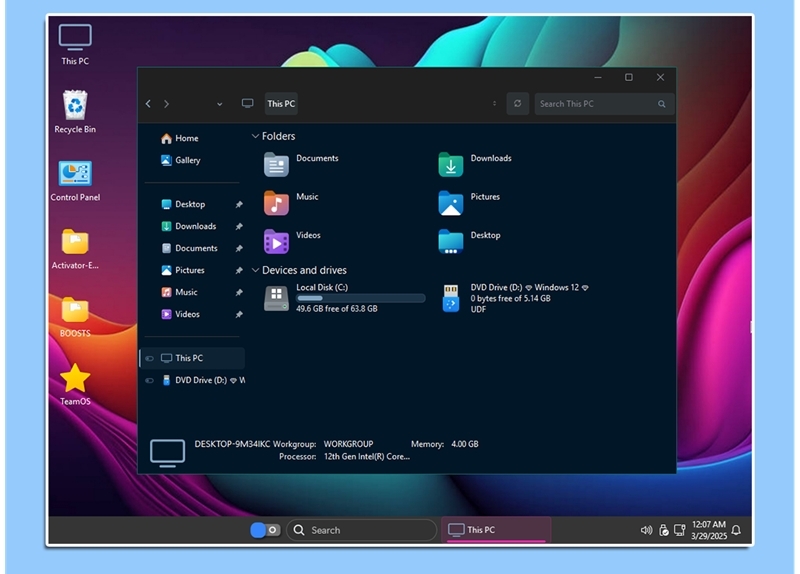Unpin Desktop from quick access
The width and height of the screenshot is (800, 574).
coord(239,205)
